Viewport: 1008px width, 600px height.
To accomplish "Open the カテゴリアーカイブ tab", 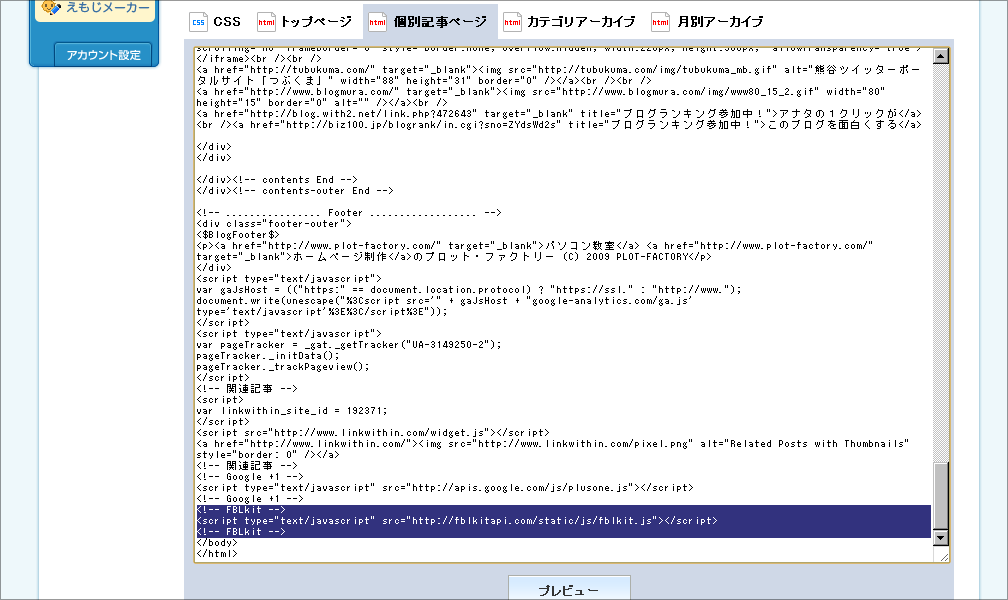I will (570, 22).
